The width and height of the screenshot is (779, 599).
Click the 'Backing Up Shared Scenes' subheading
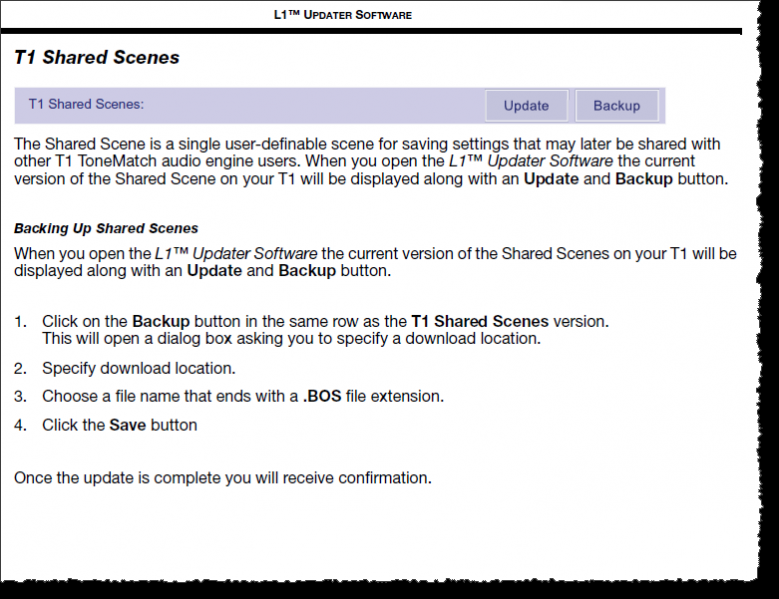106,228
